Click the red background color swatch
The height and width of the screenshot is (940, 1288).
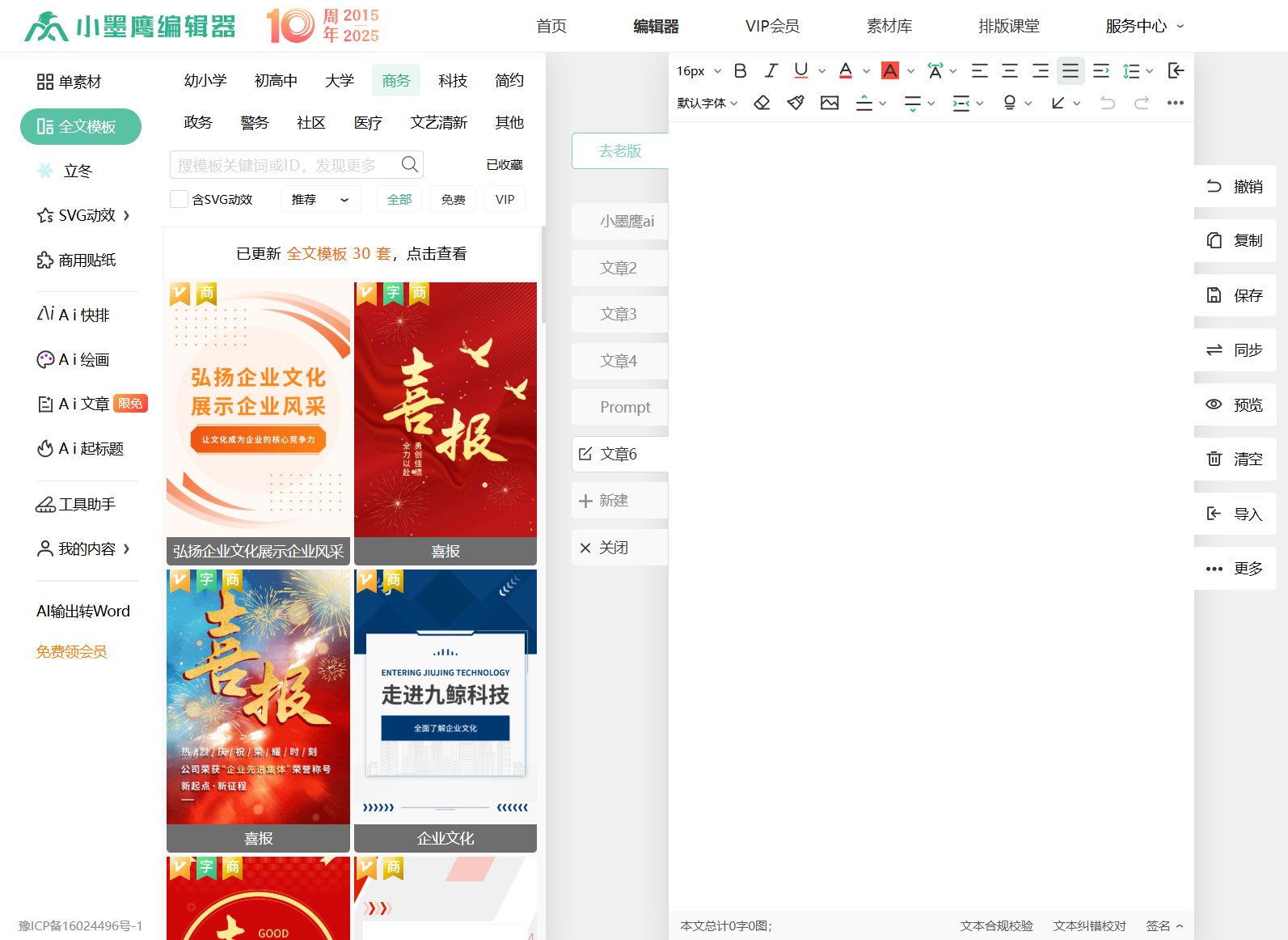(890, 70)
